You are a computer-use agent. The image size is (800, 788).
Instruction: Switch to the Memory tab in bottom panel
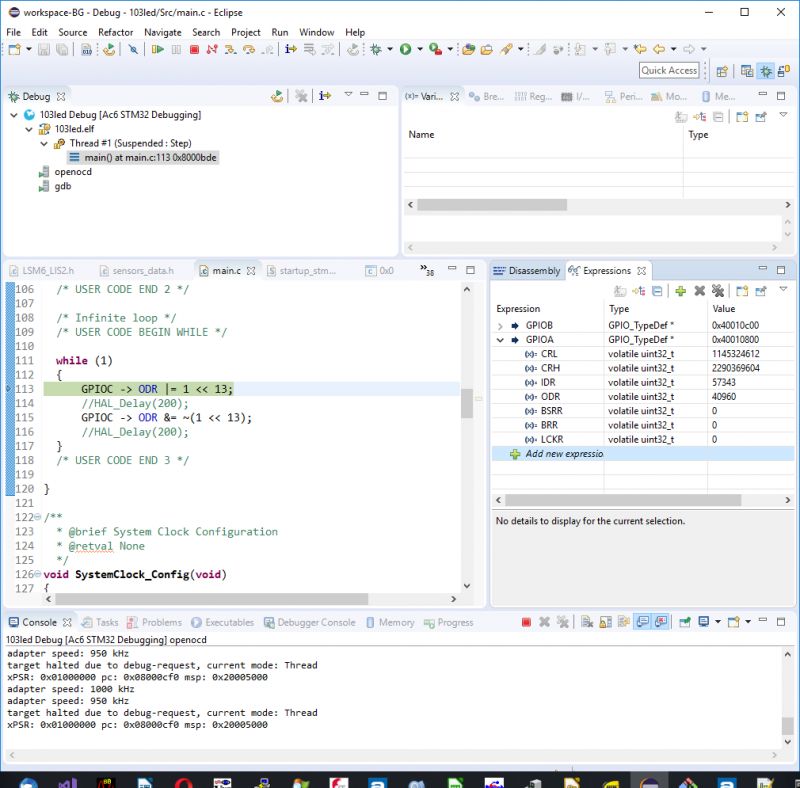tap(391, 622)
